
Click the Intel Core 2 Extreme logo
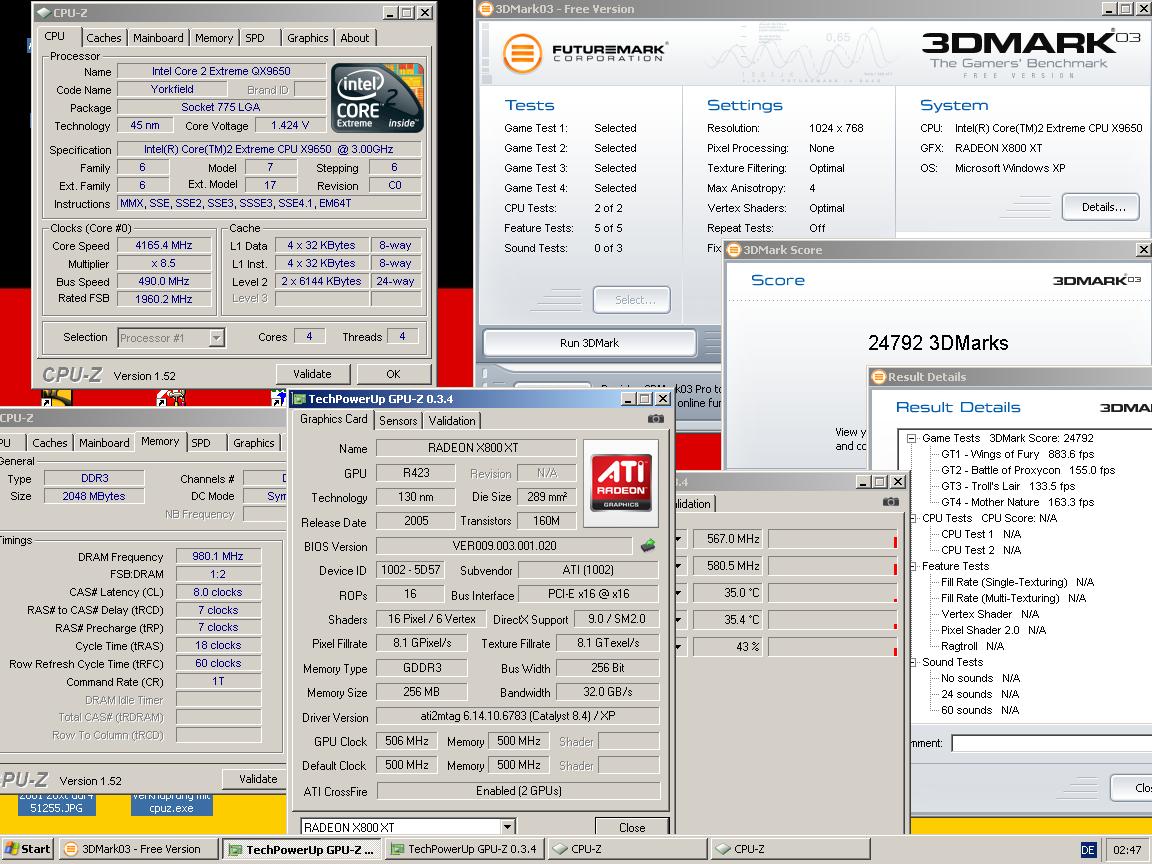[x=377, y=98]
